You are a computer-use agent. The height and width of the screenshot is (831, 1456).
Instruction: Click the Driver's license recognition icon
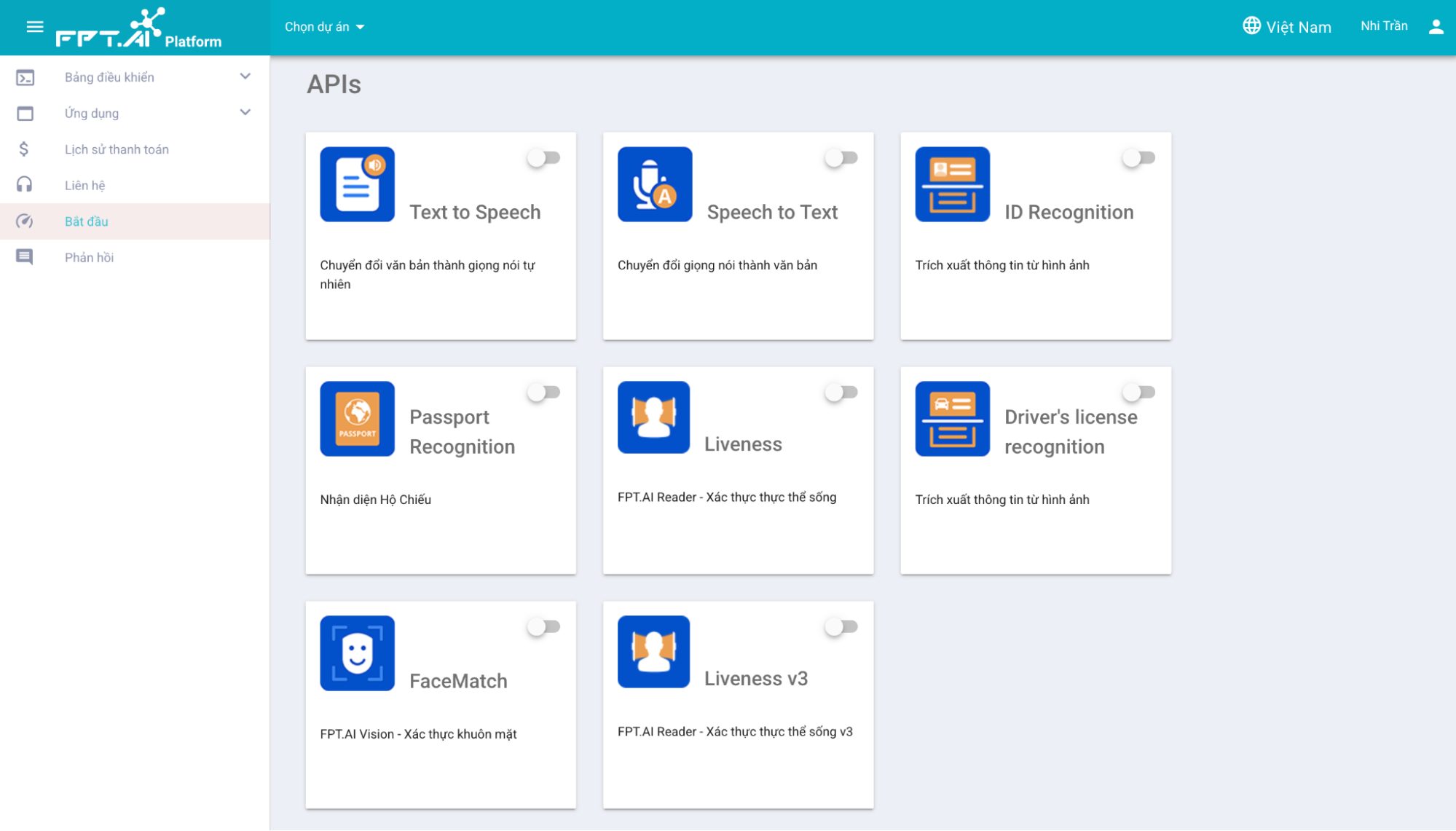click(952, 419)
